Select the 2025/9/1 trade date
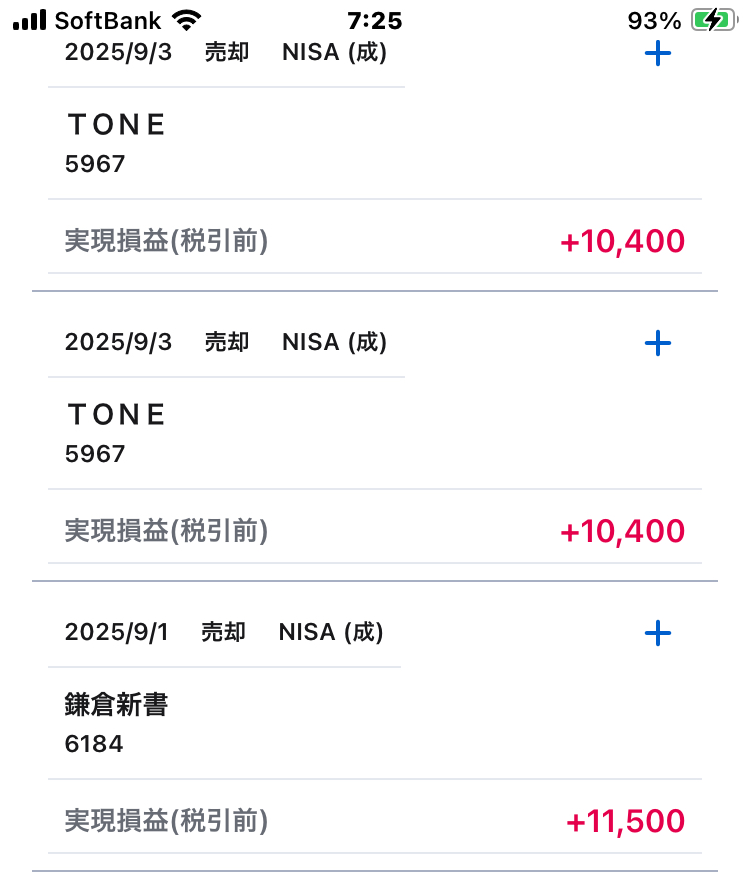The image size is (750, 895). (x=117, y=633)
